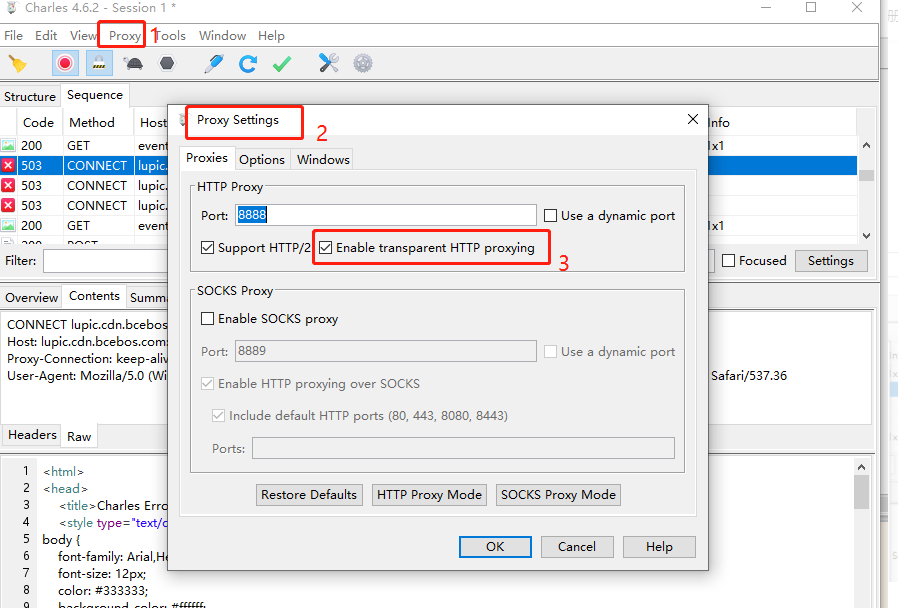Check HTTP Proxy Use a dynamic port
The image size is (898, 608).
(550, 216)
